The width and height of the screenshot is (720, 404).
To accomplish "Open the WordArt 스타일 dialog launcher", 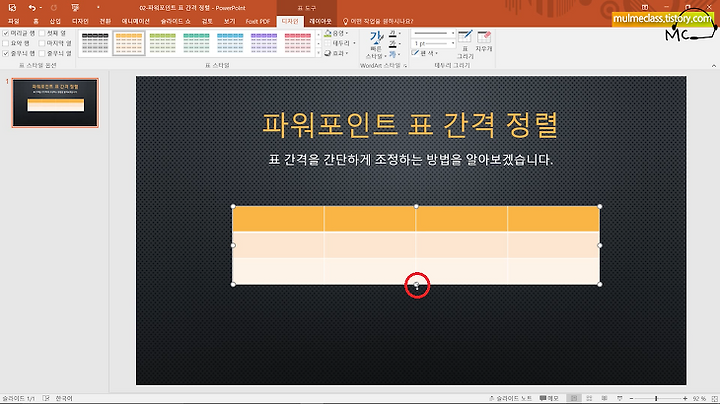I will [405, 66].
